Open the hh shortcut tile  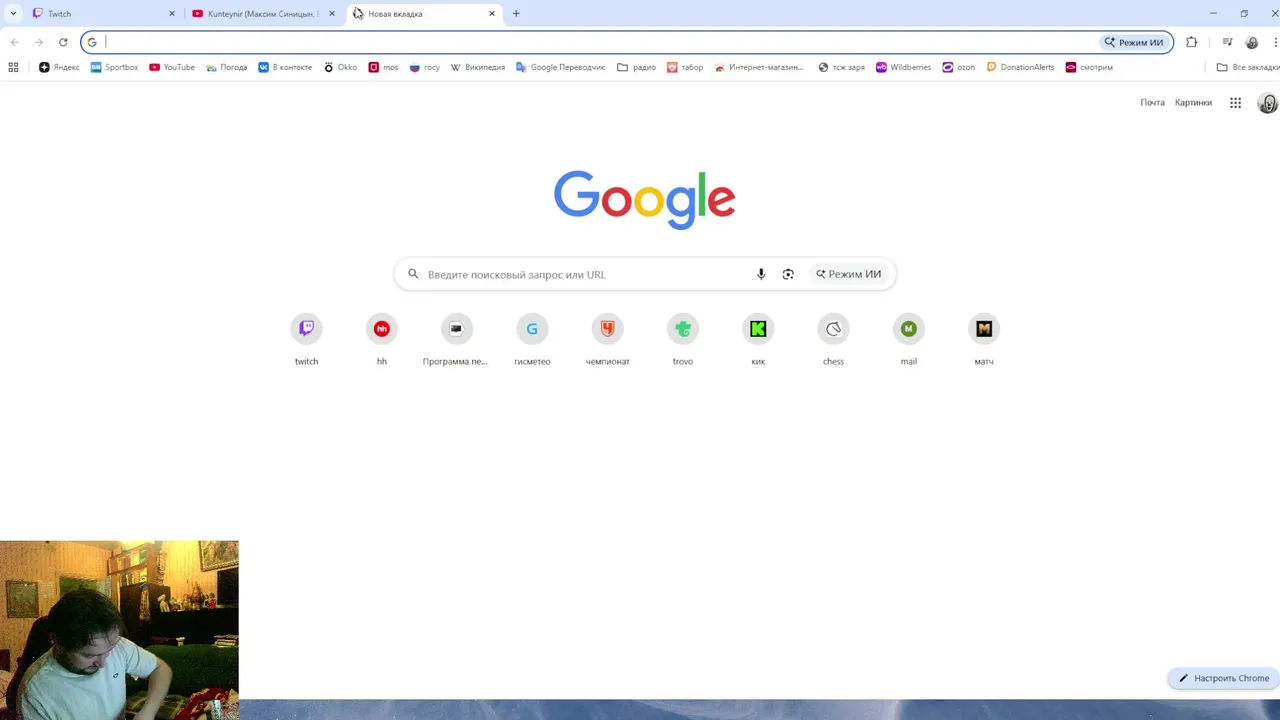pyautogui.click(x=381, y=339)
